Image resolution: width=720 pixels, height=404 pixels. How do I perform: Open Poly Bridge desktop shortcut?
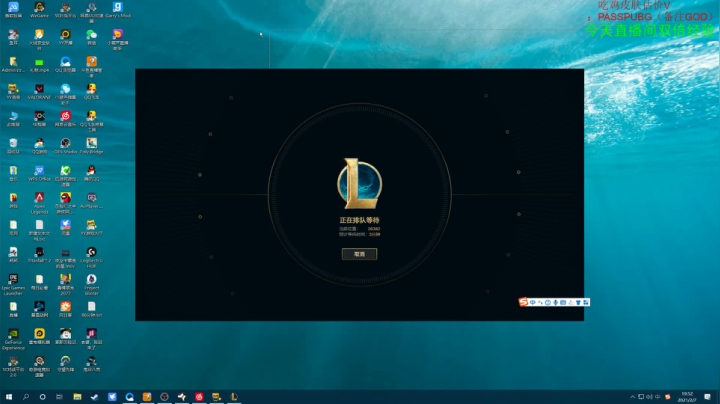(91, 146)
